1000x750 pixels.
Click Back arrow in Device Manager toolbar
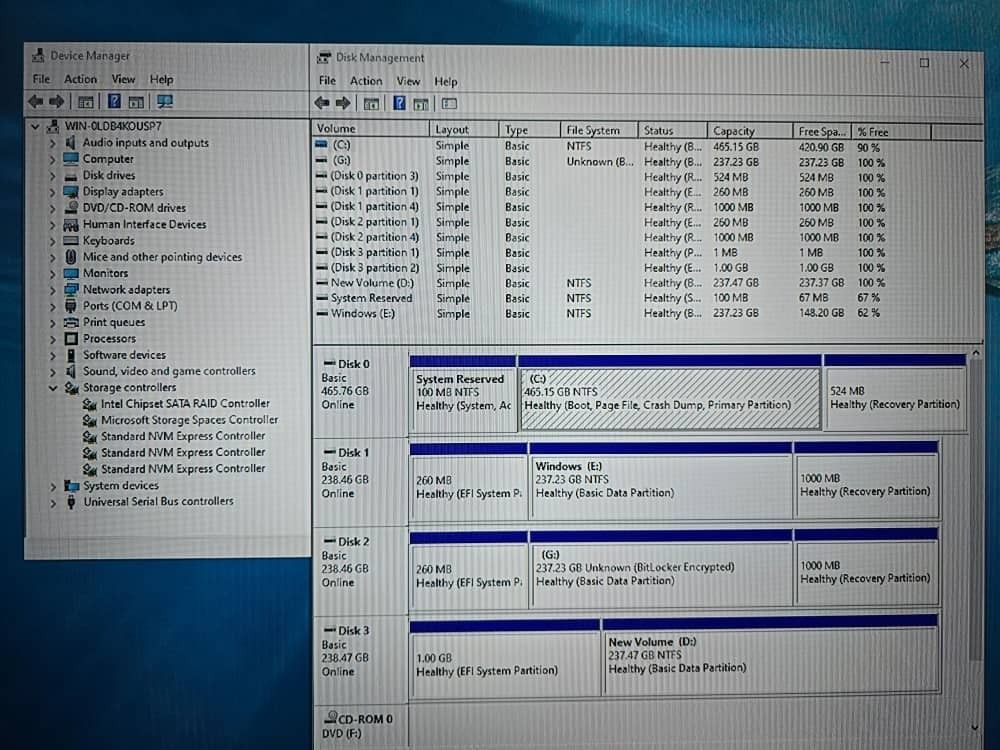pos(36,101)
